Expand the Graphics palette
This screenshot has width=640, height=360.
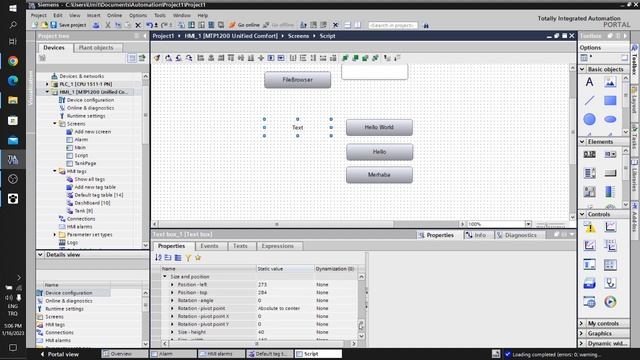coord(582,333)
